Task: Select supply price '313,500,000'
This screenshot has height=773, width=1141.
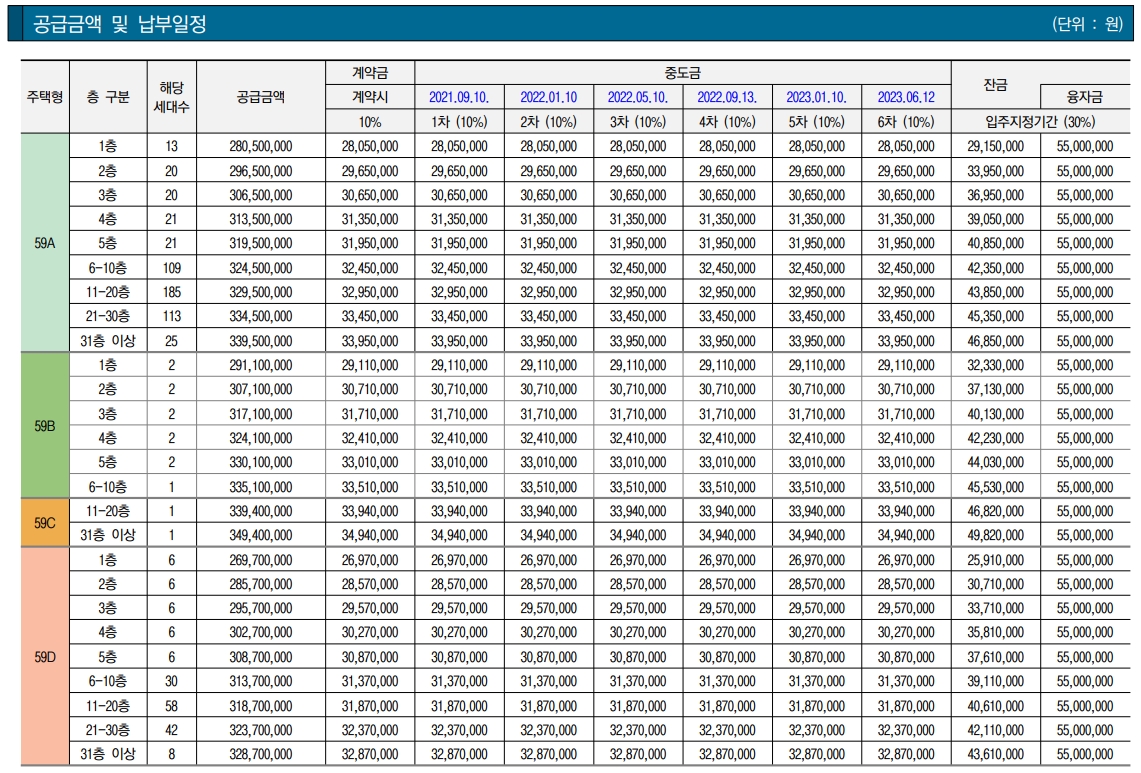Action: pos(261,219)
